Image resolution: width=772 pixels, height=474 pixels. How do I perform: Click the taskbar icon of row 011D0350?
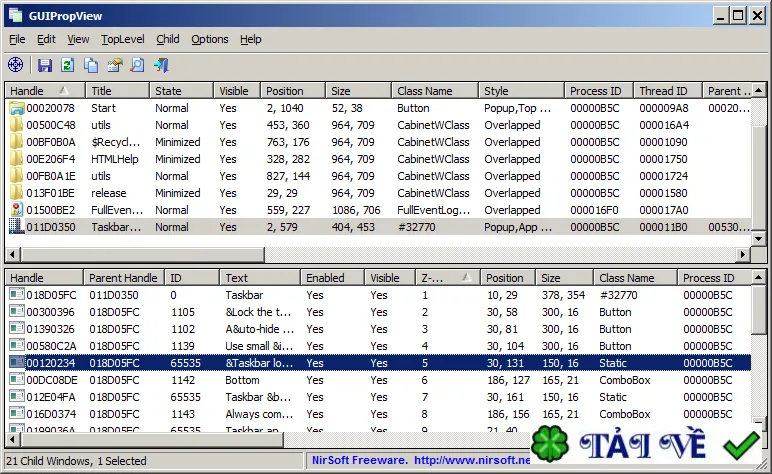click(17, 226)
